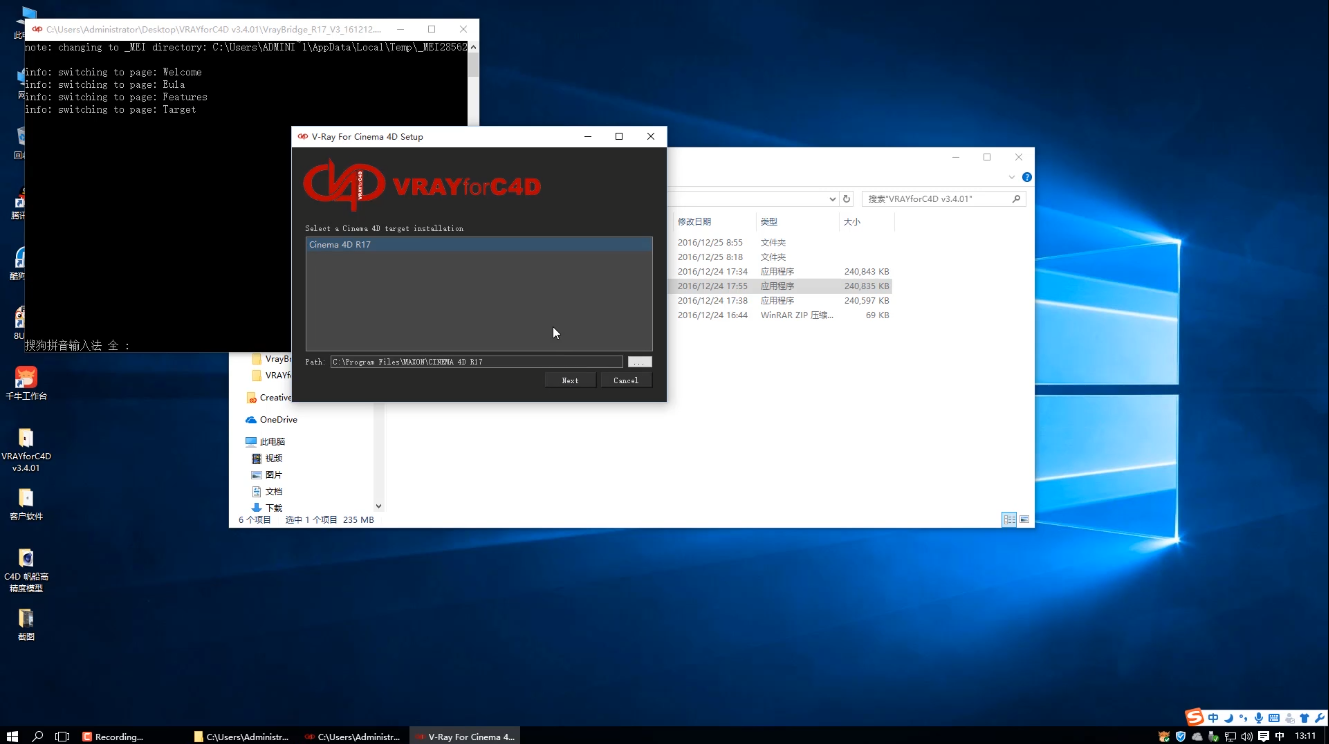Click the refresh icon beside the address bar
The height and width of the screenshot is (744, 1329).
click(847, 199)
